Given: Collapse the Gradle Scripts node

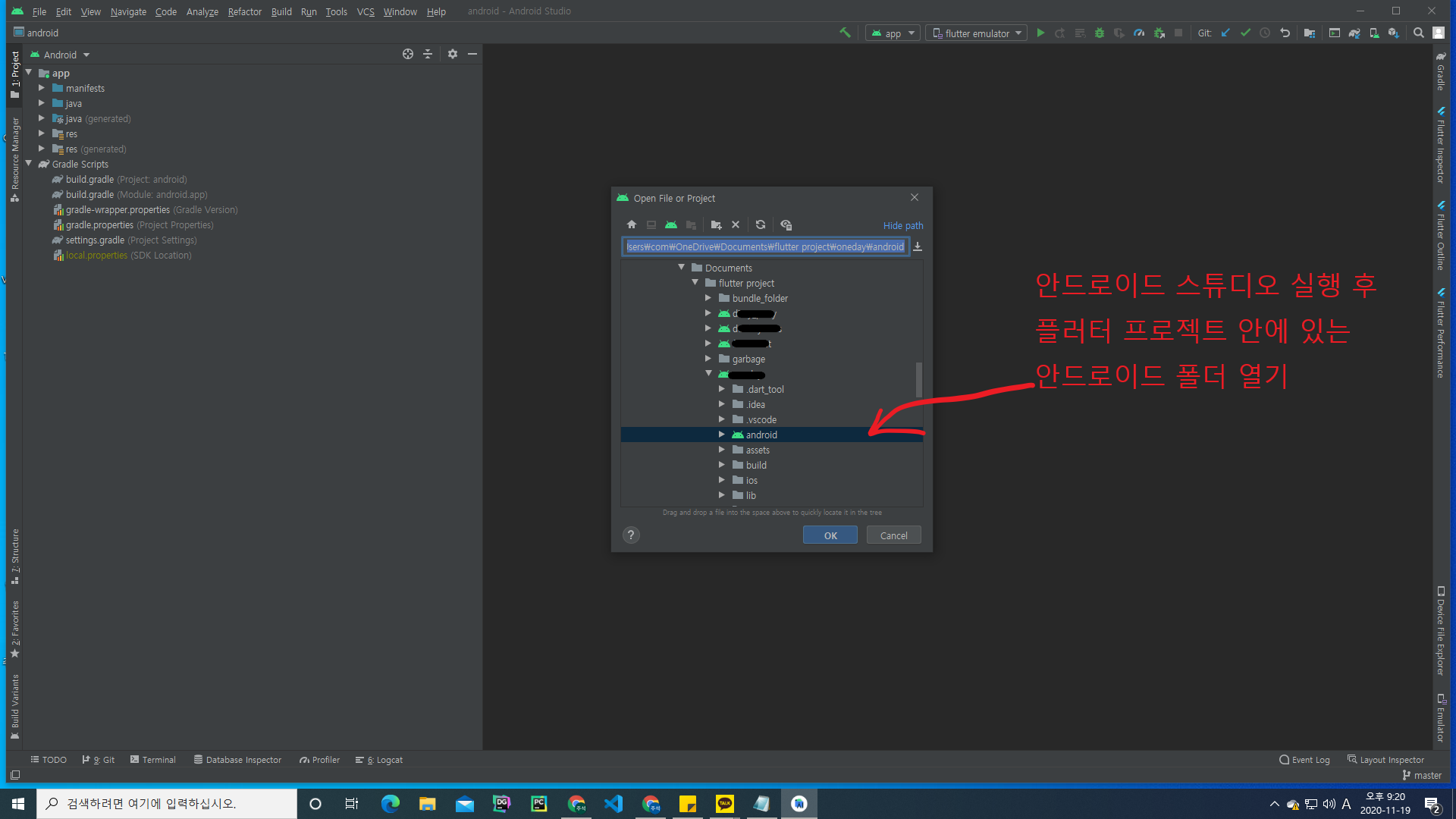Looking at the screenshot, I should 29,164.
